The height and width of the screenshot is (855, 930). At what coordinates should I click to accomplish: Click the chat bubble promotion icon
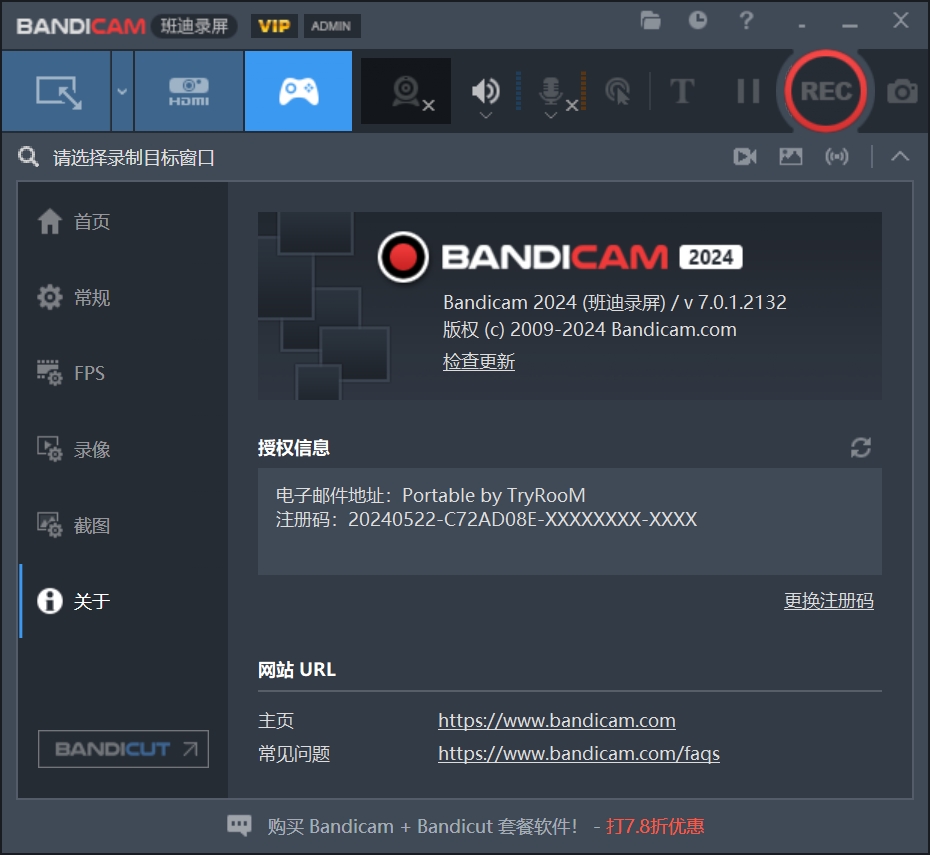239,825
